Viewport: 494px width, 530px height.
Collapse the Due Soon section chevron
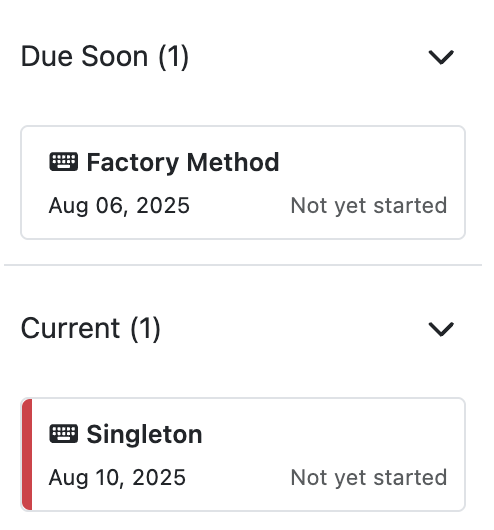[x=441, y=57]
